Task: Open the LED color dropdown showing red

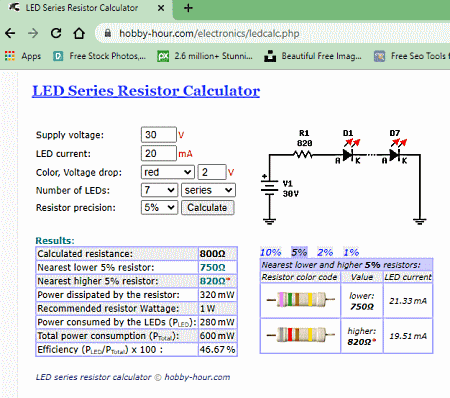Action: (x=168, y=172)
